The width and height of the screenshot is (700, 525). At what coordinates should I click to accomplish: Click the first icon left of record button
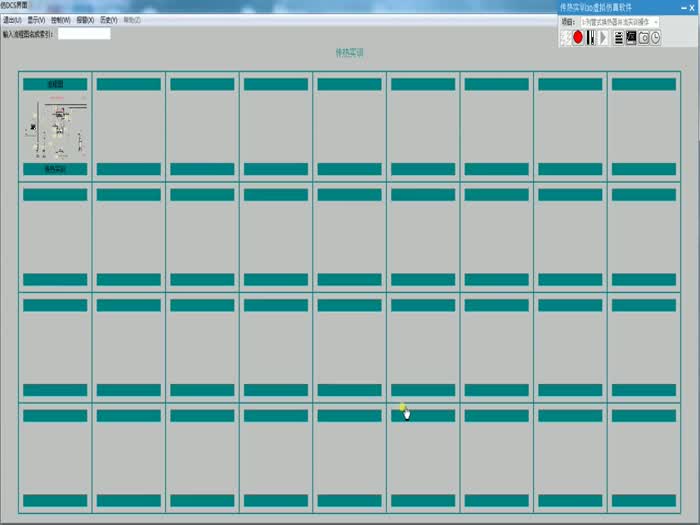[565, 37]
